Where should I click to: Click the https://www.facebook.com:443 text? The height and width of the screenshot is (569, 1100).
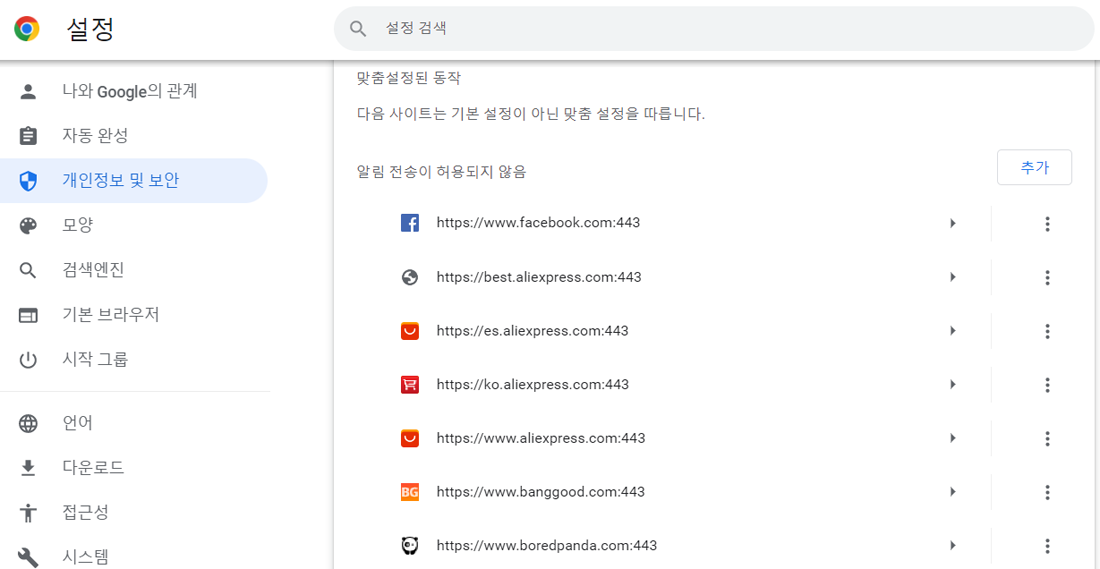click(538, 223)
